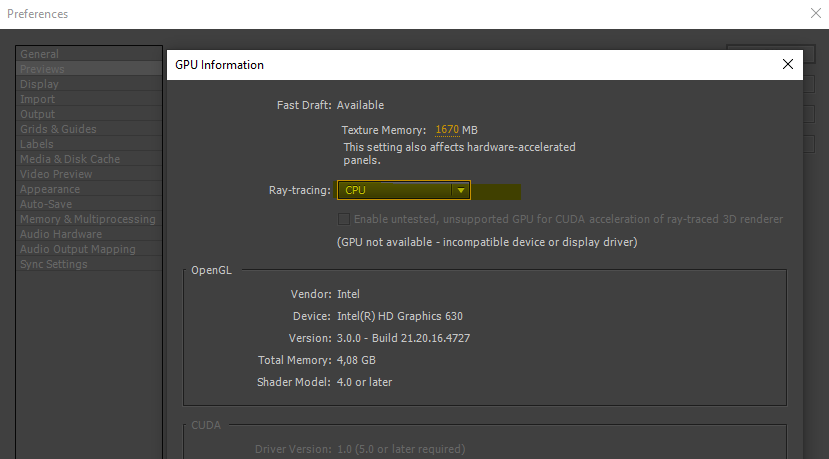Open Sync Settings preferences
The width and height of the screenshot is (829, 459).
[89, 264]
